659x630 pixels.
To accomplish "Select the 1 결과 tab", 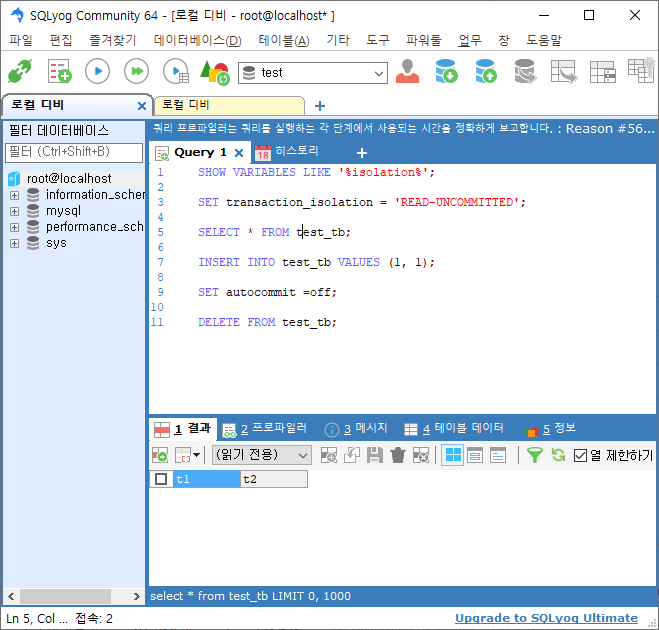I will pos(183,429).
